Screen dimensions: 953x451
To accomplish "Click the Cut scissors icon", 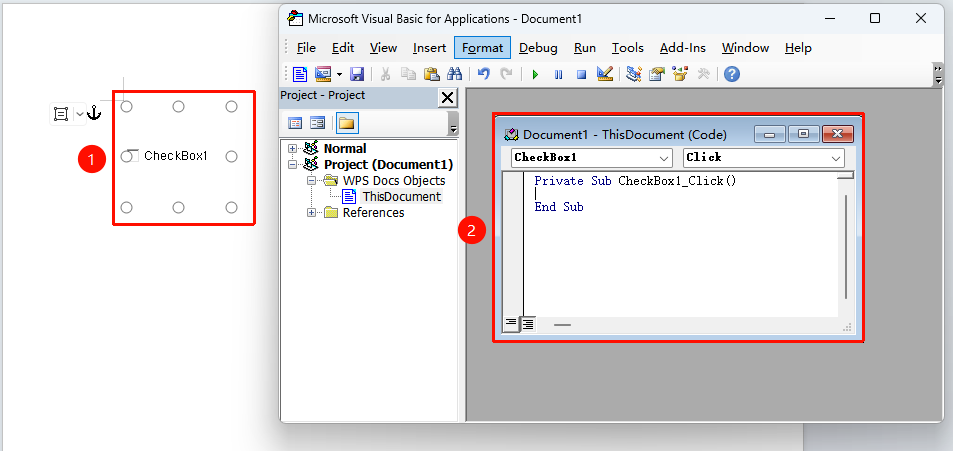I will point(385,74).
